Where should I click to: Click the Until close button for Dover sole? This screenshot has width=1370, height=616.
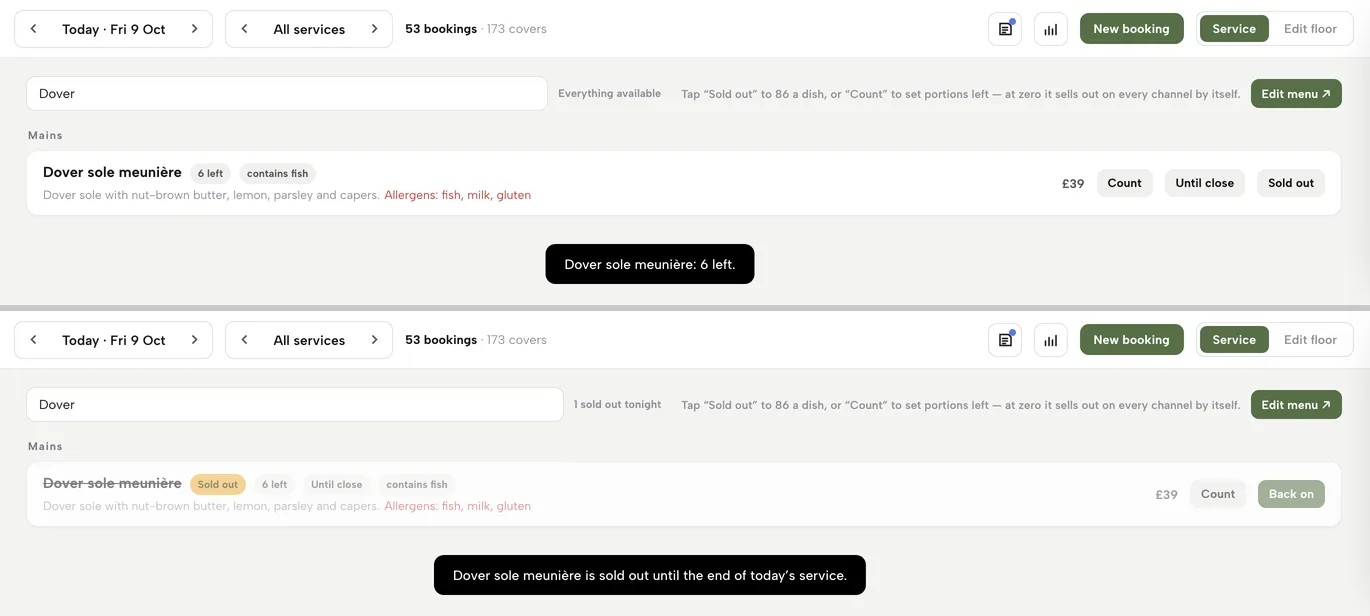[x=1204, y=183]
